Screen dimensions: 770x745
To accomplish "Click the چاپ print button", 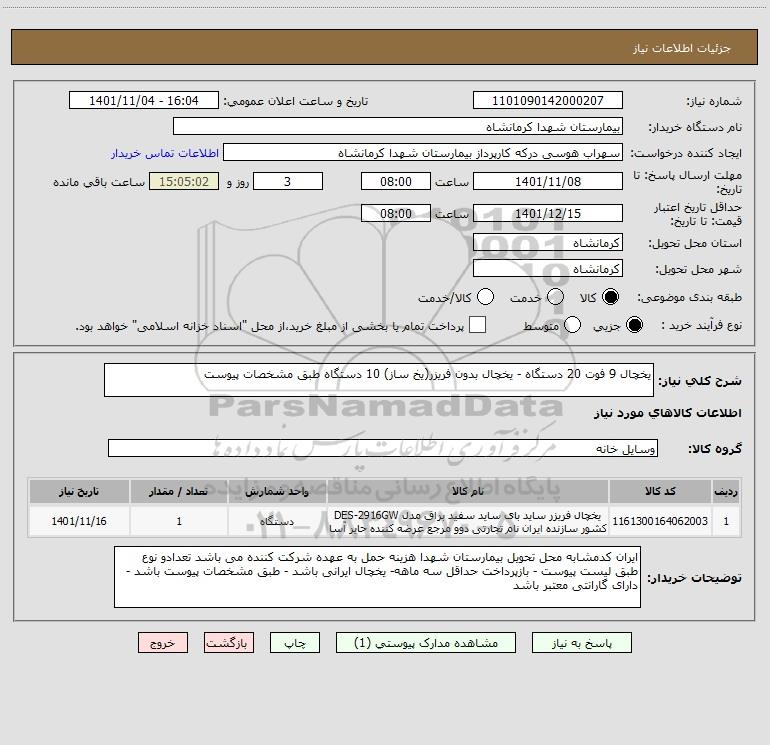I will tap(295, 643).
